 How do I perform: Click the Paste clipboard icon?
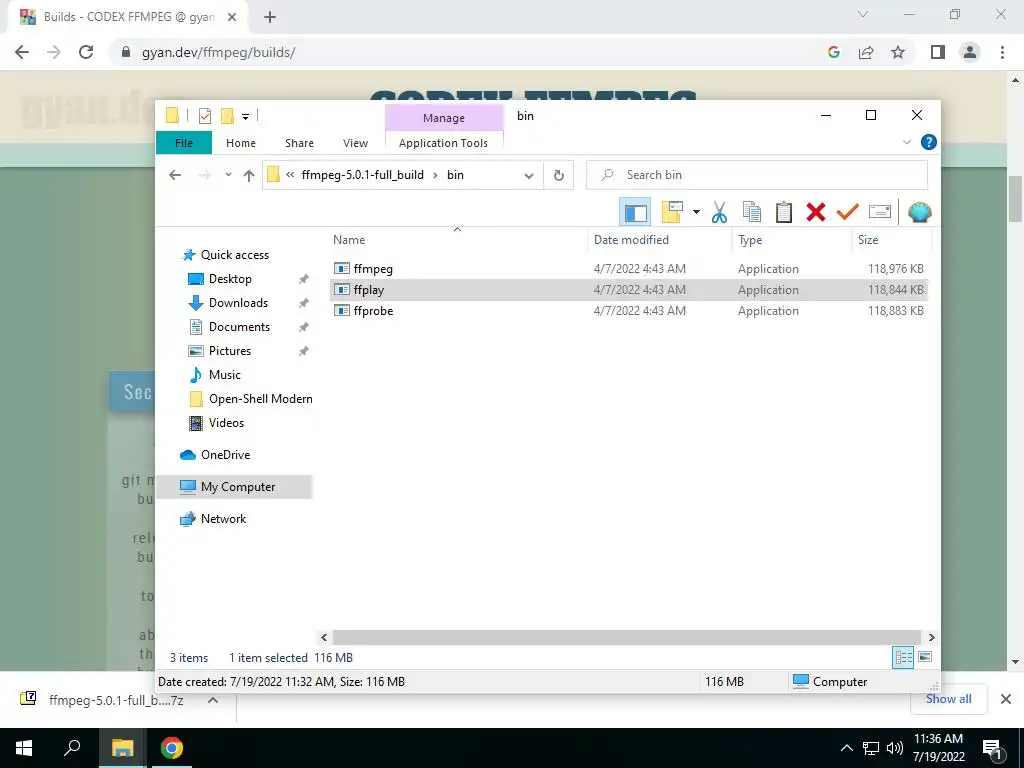pos(784,212)
